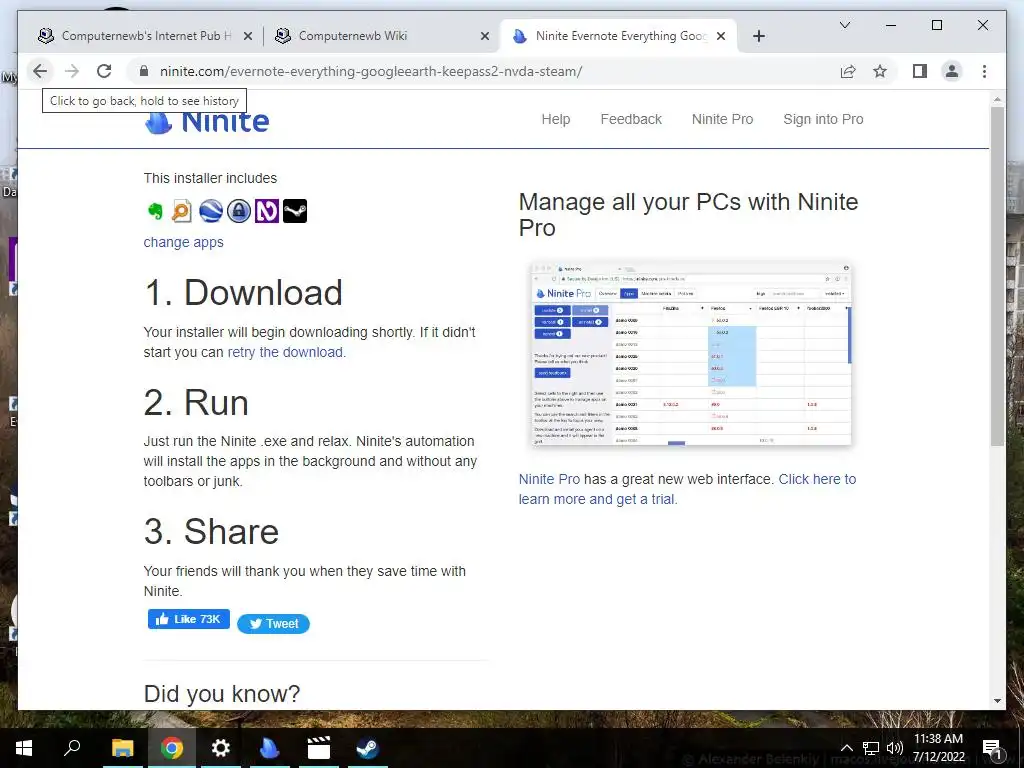1024x768 pixels.
Task: Open the tab search chevron
Action: click(844, 25)
